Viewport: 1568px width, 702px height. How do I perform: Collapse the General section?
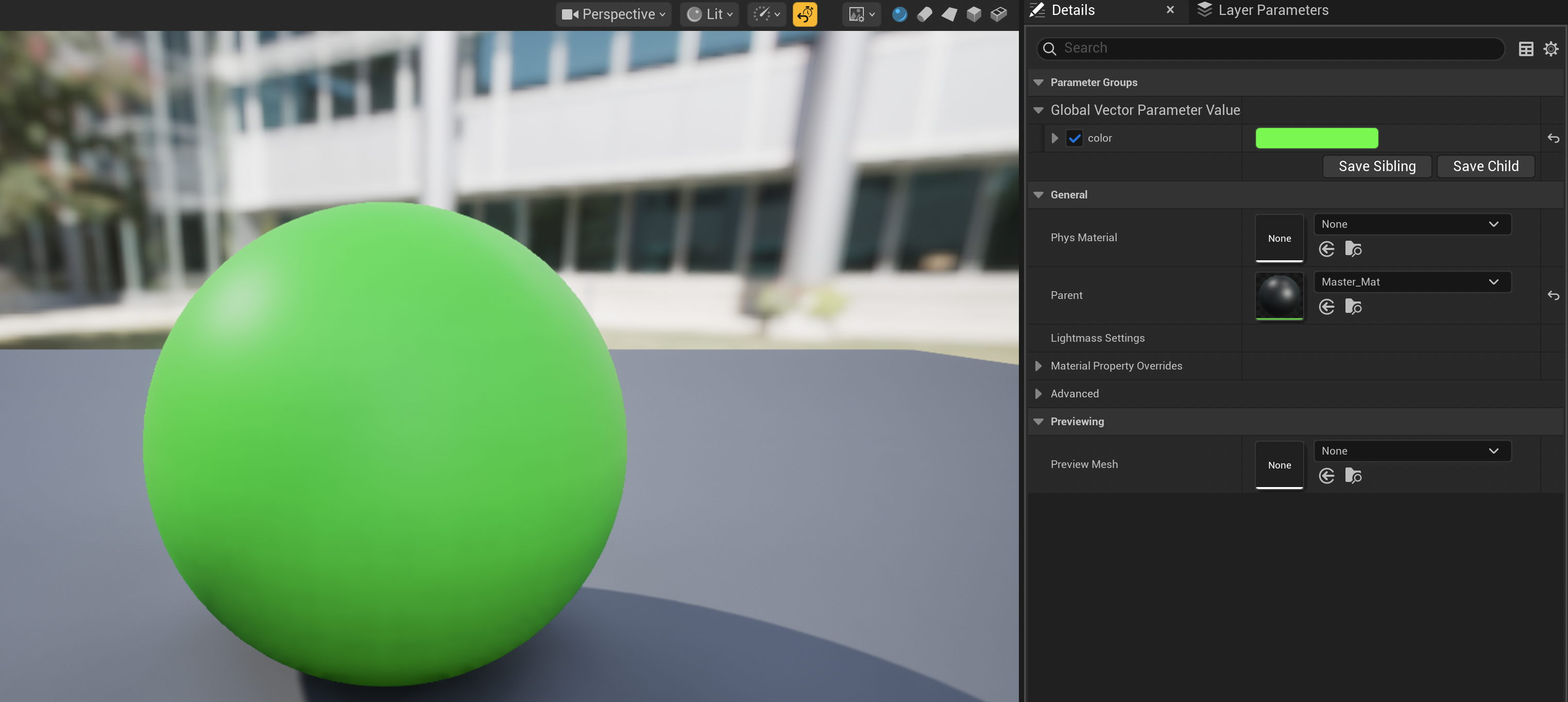pos(1038,195)
